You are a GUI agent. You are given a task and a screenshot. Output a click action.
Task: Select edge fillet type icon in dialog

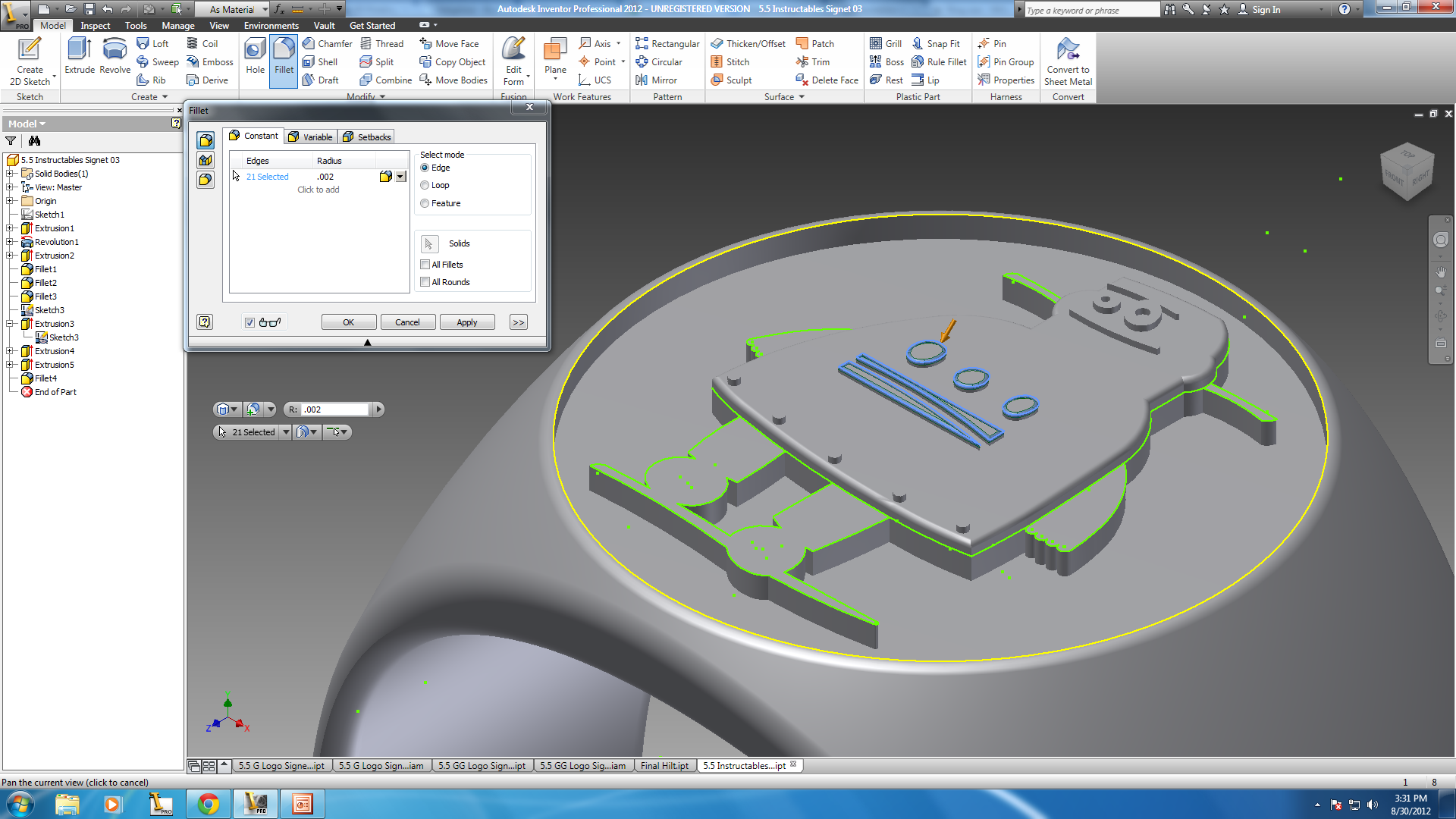pyautogui.click(x=206, y=140)
